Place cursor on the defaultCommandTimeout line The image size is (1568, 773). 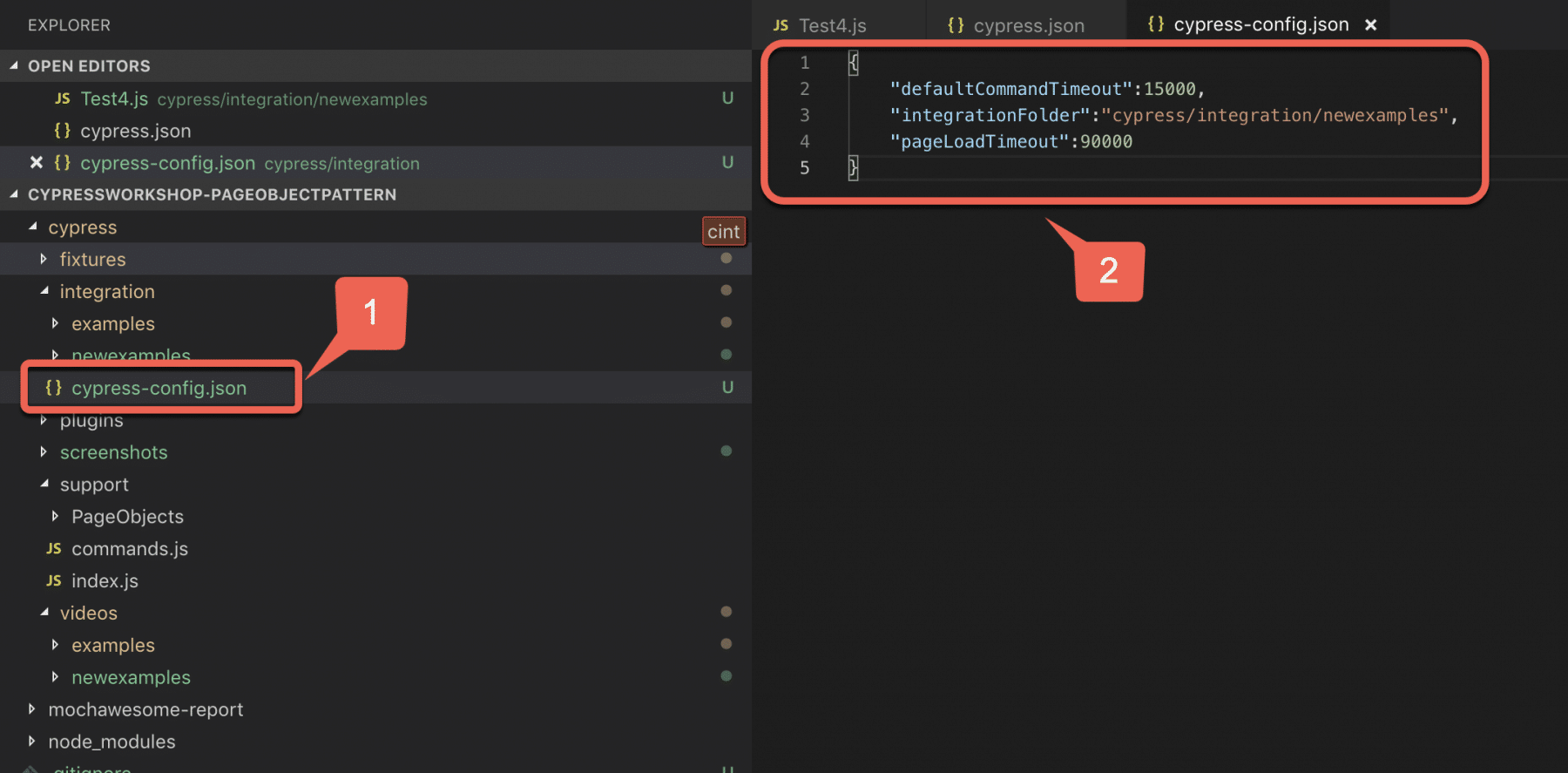tap(1047, 89)
